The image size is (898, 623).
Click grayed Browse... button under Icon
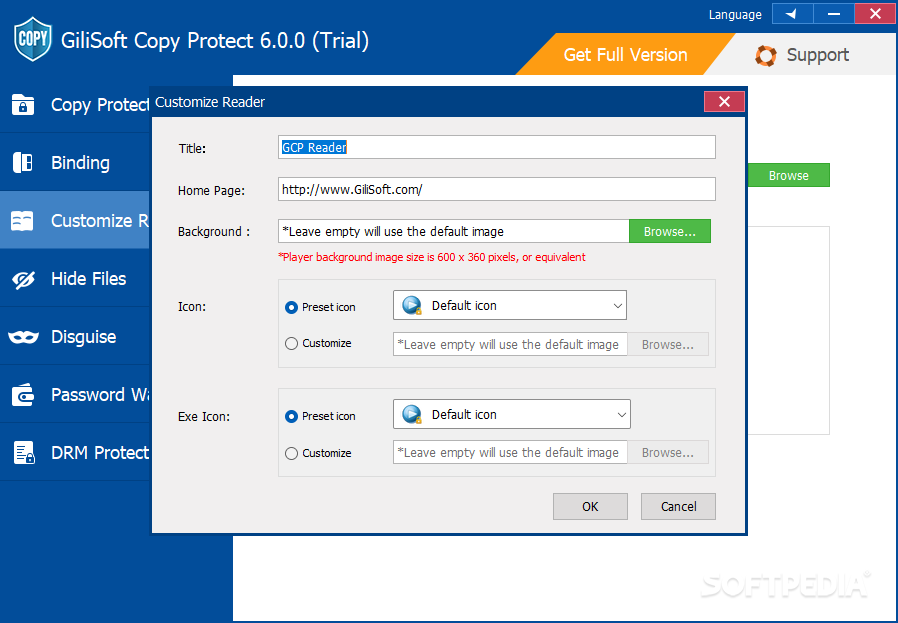coord(668,344)
